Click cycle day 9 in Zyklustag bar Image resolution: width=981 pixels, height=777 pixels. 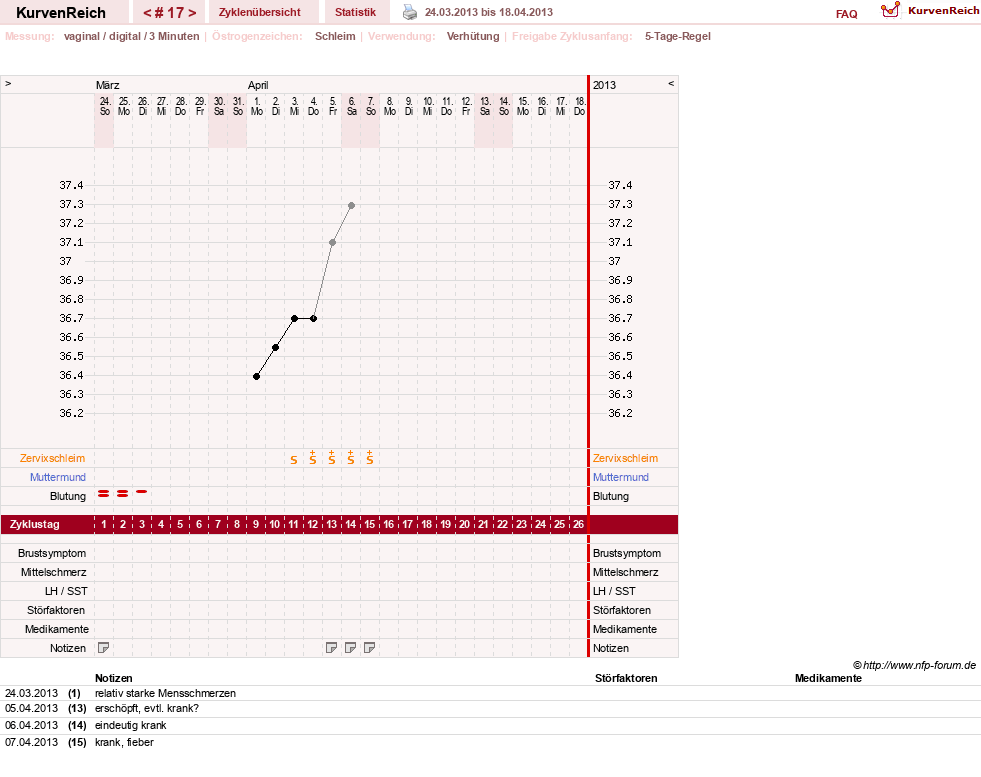click(x=256, y=524)
